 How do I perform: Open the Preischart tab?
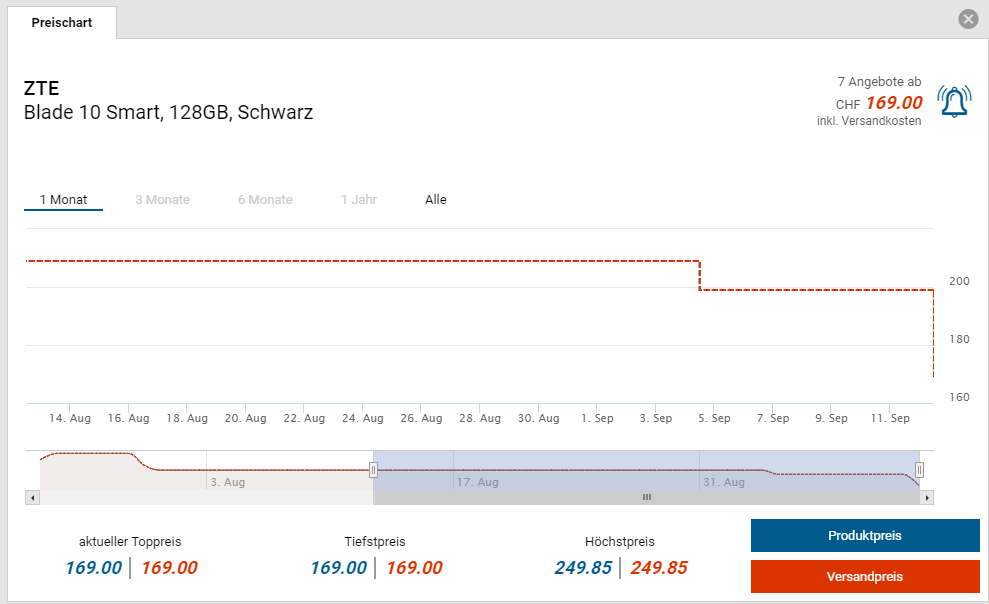[62, 23]
